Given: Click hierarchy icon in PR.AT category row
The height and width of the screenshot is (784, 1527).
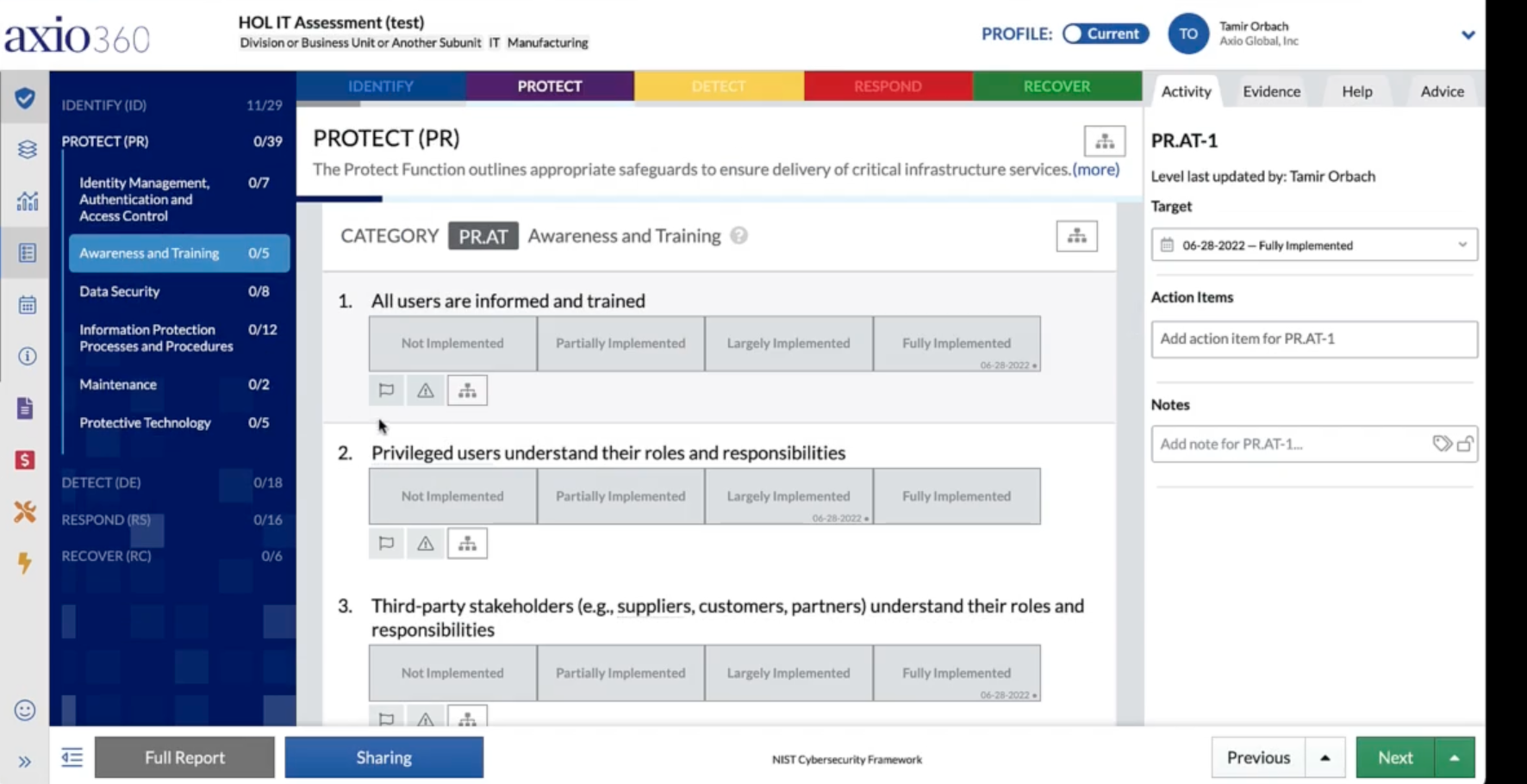Looking at the screenshot, I should (x=1076, y=236).
